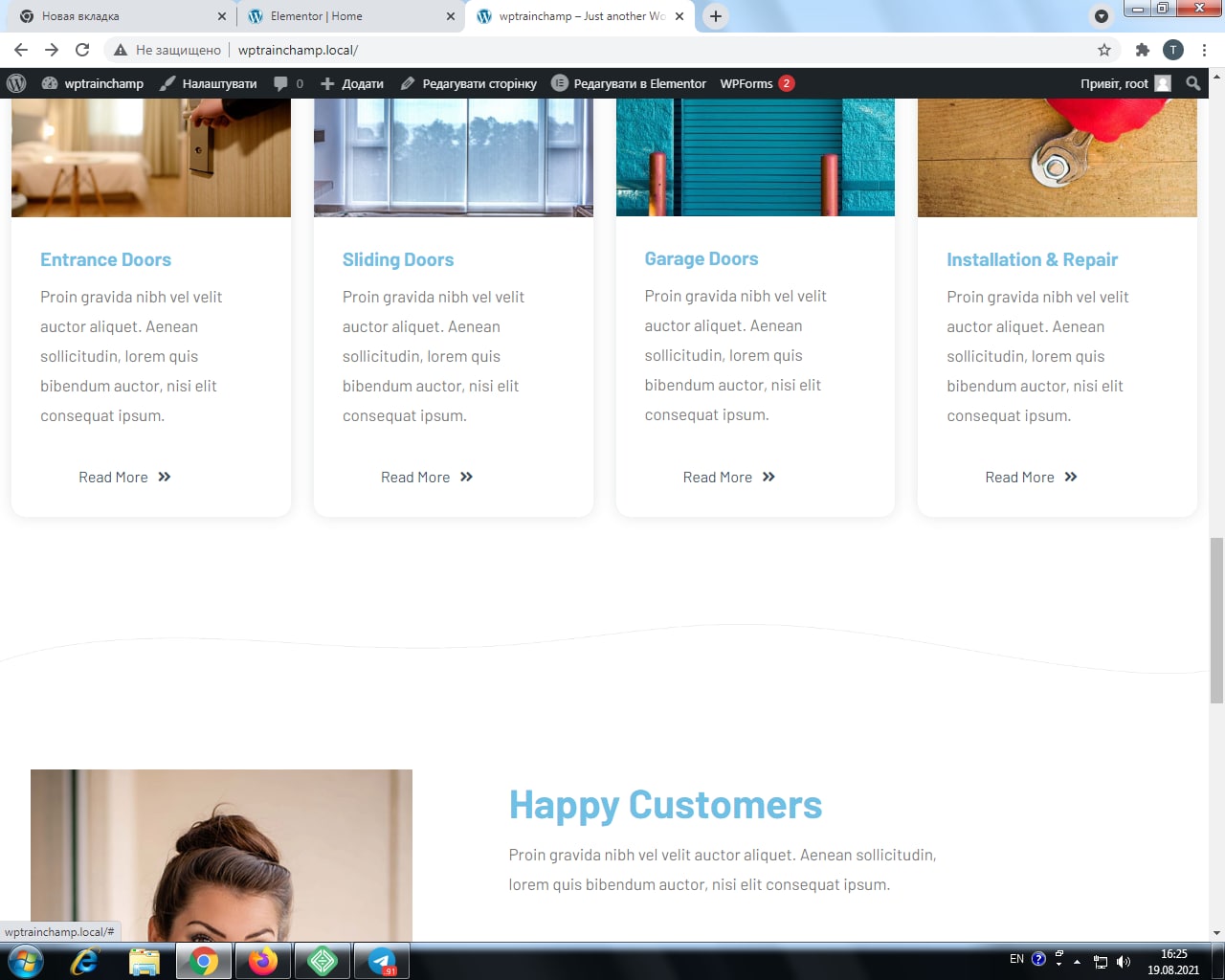This screenshot has width=1225, height=980.
Task: Click Read More under Installation & Repair
Action: (x=1032, y=477)
